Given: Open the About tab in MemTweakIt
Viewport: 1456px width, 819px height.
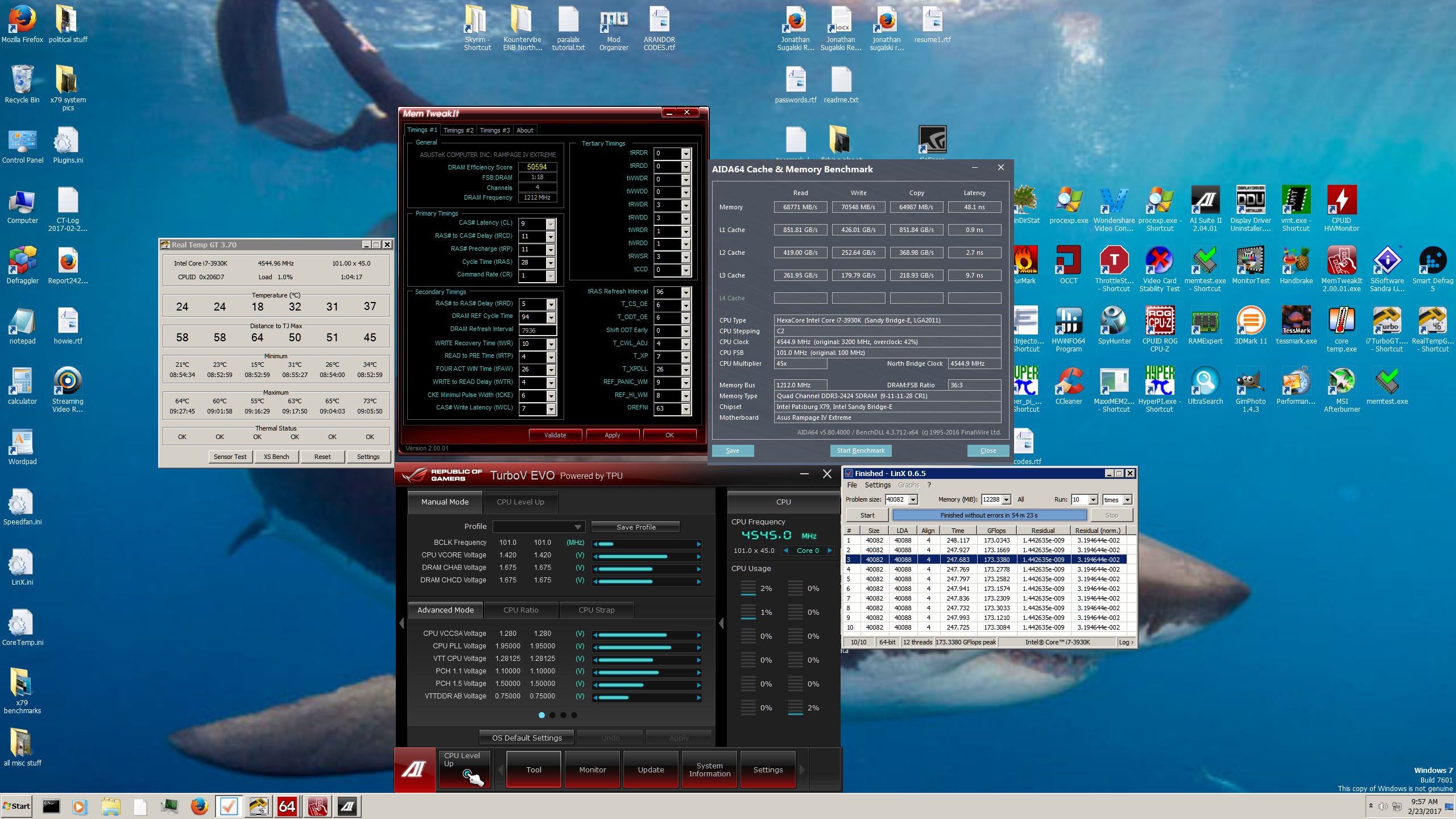Looking at the screenshot, I should (524, 130).
